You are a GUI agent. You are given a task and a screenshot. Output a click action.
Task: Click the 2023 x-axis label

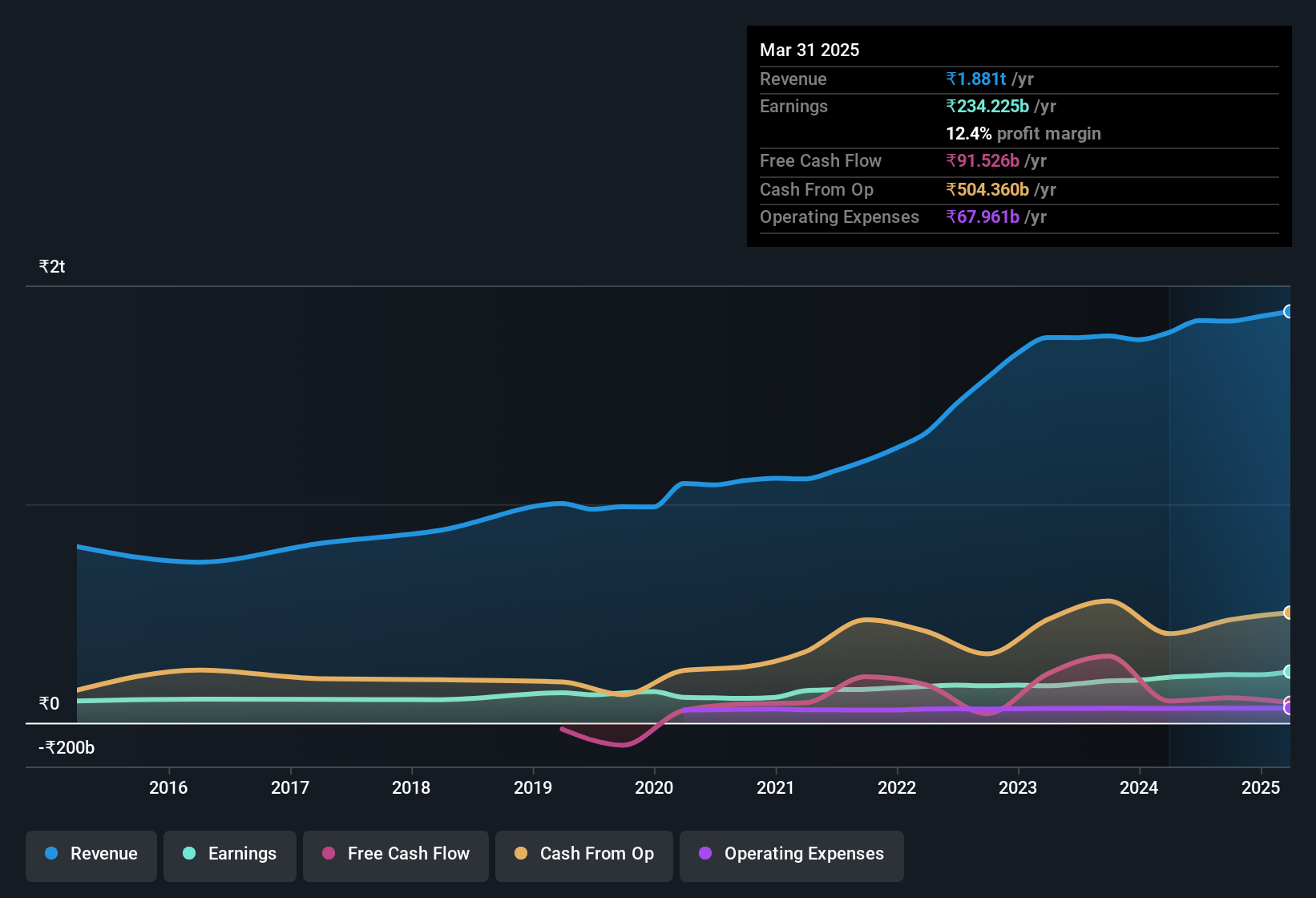click(1018, 787)
